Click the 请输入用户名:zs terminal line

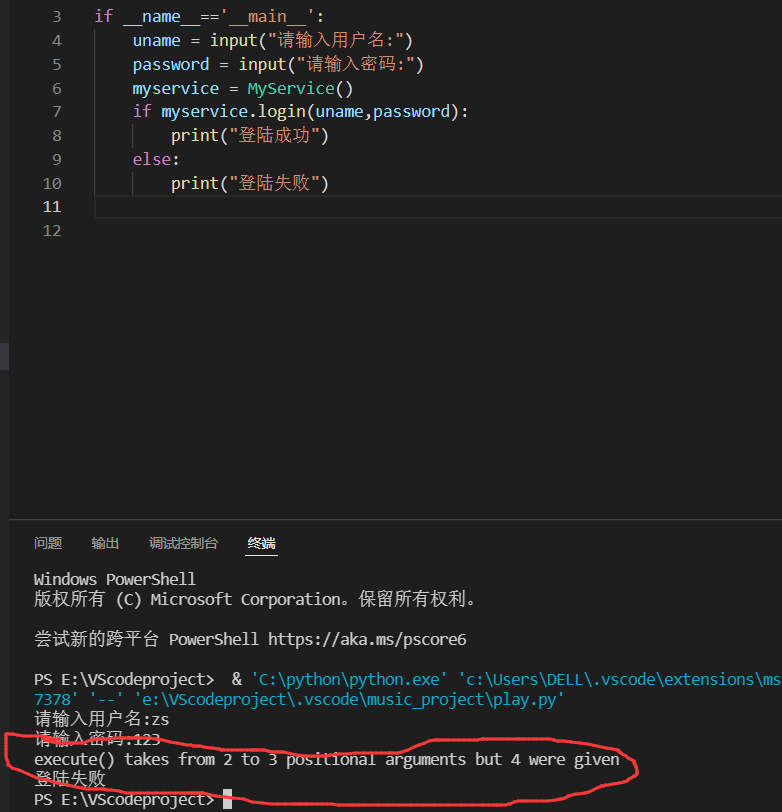pos(102,719)
